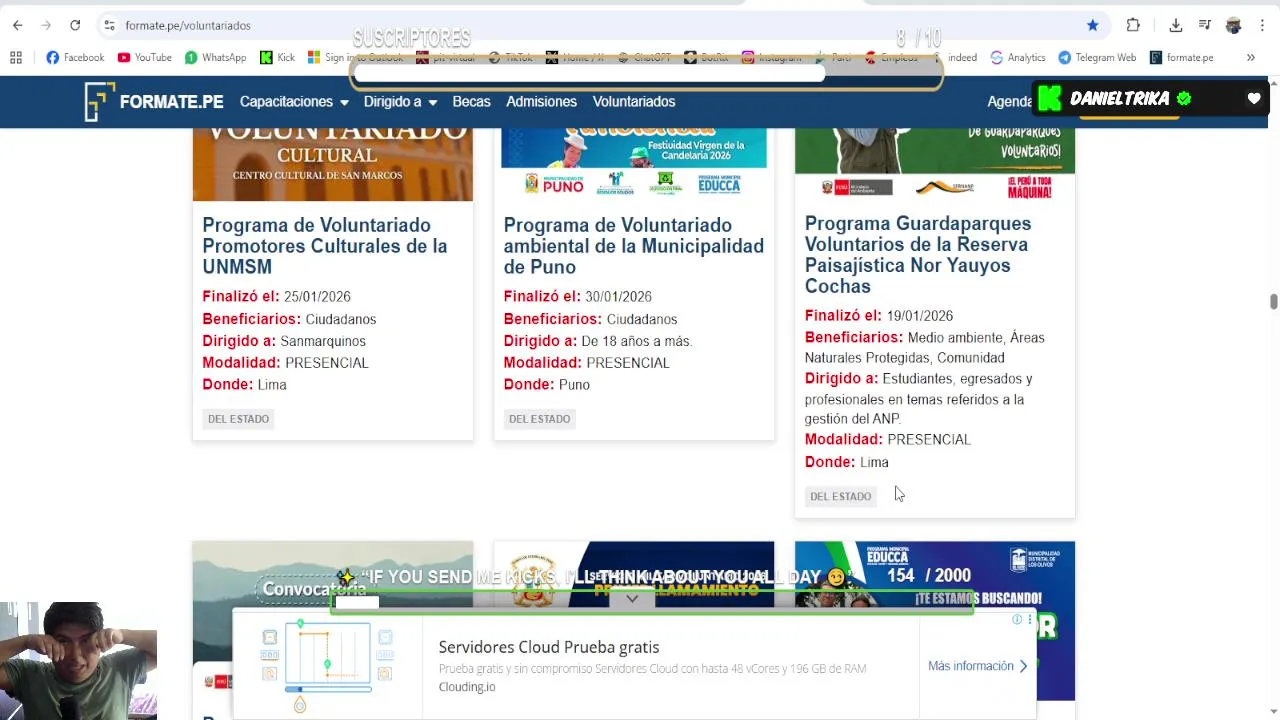The width and height of the screenshot is (1280, 720).
Task: Click DEL ESTADO tag on UNMSM card
Action: coord(238,419)
